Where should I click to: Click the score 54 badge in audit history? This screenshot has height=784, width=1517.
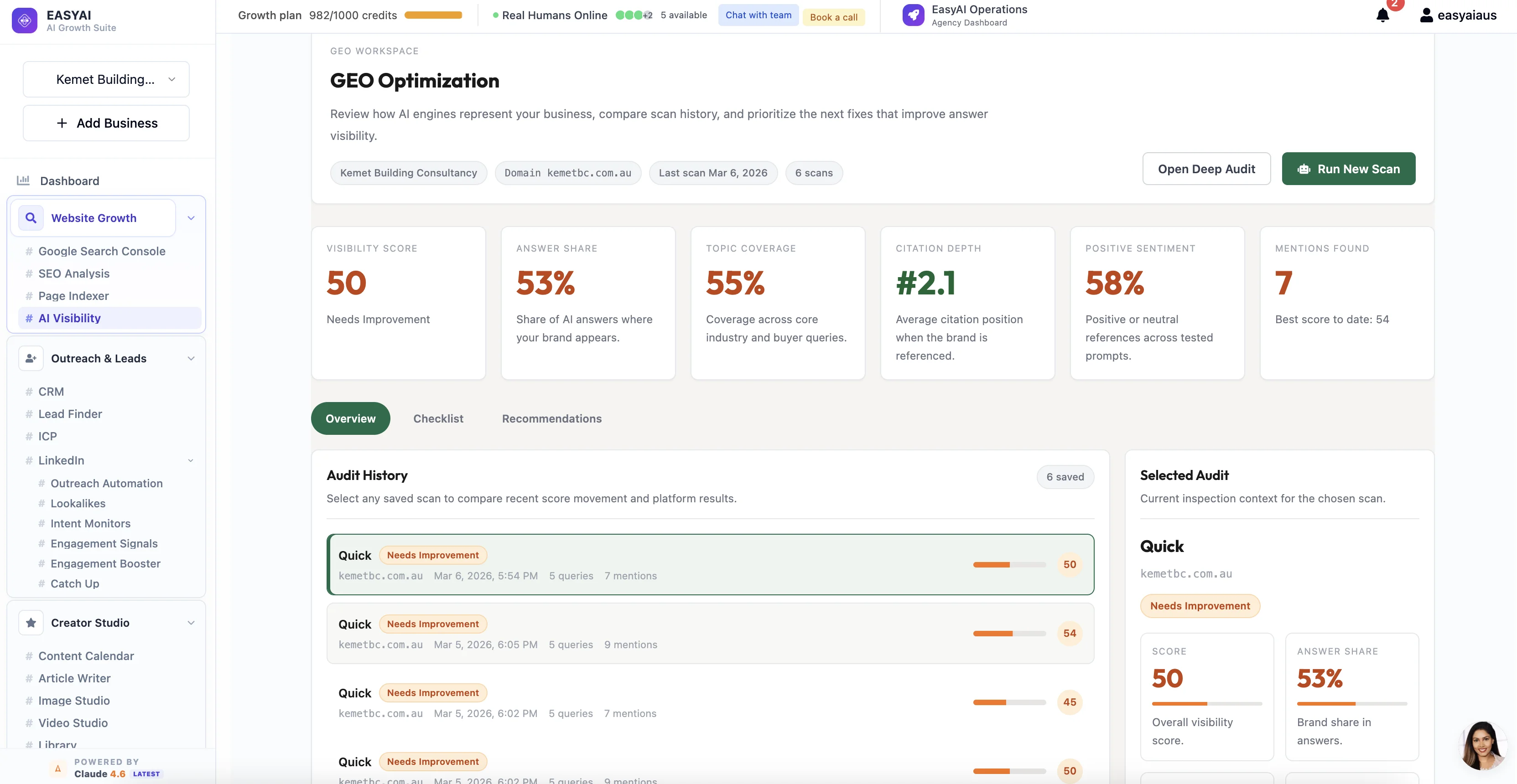pos(1070,633)
